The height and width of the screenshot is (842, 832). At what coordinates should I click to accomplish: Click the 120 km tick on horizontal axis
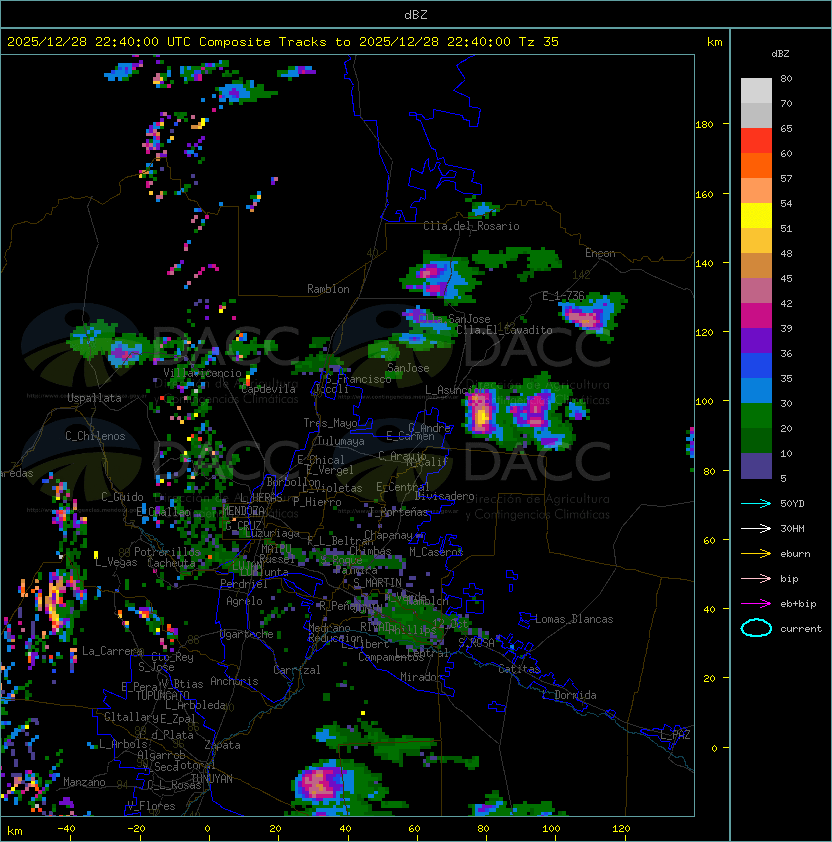coord(621,829)
